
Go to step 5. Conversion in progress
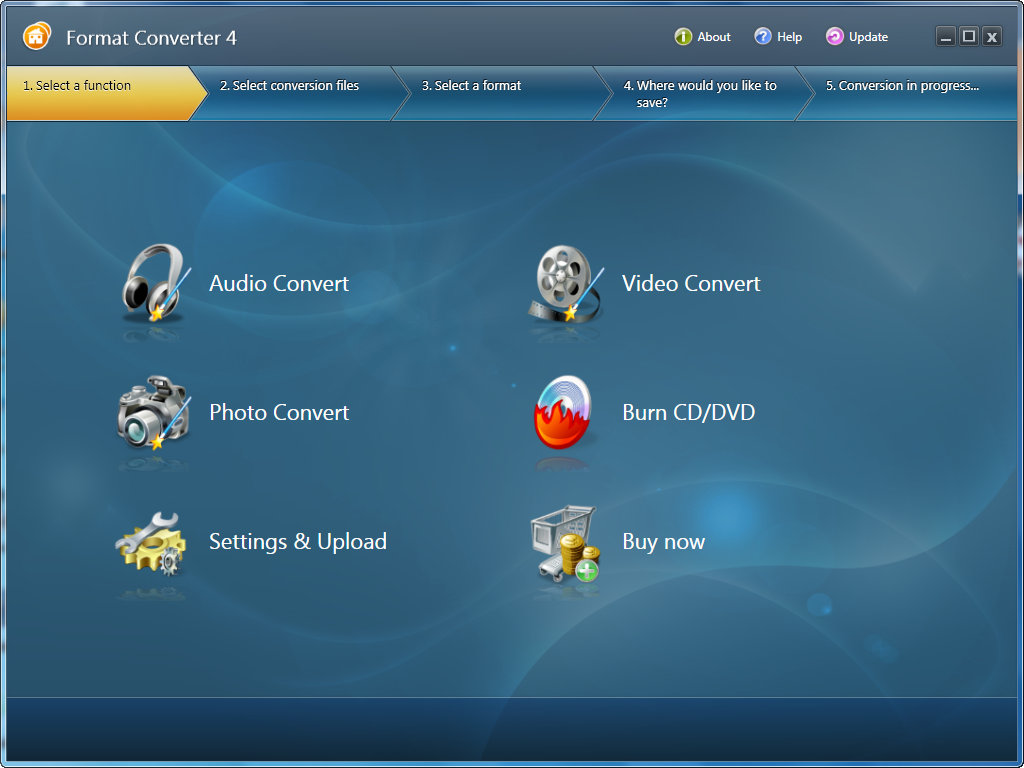(x=908, y=93)
